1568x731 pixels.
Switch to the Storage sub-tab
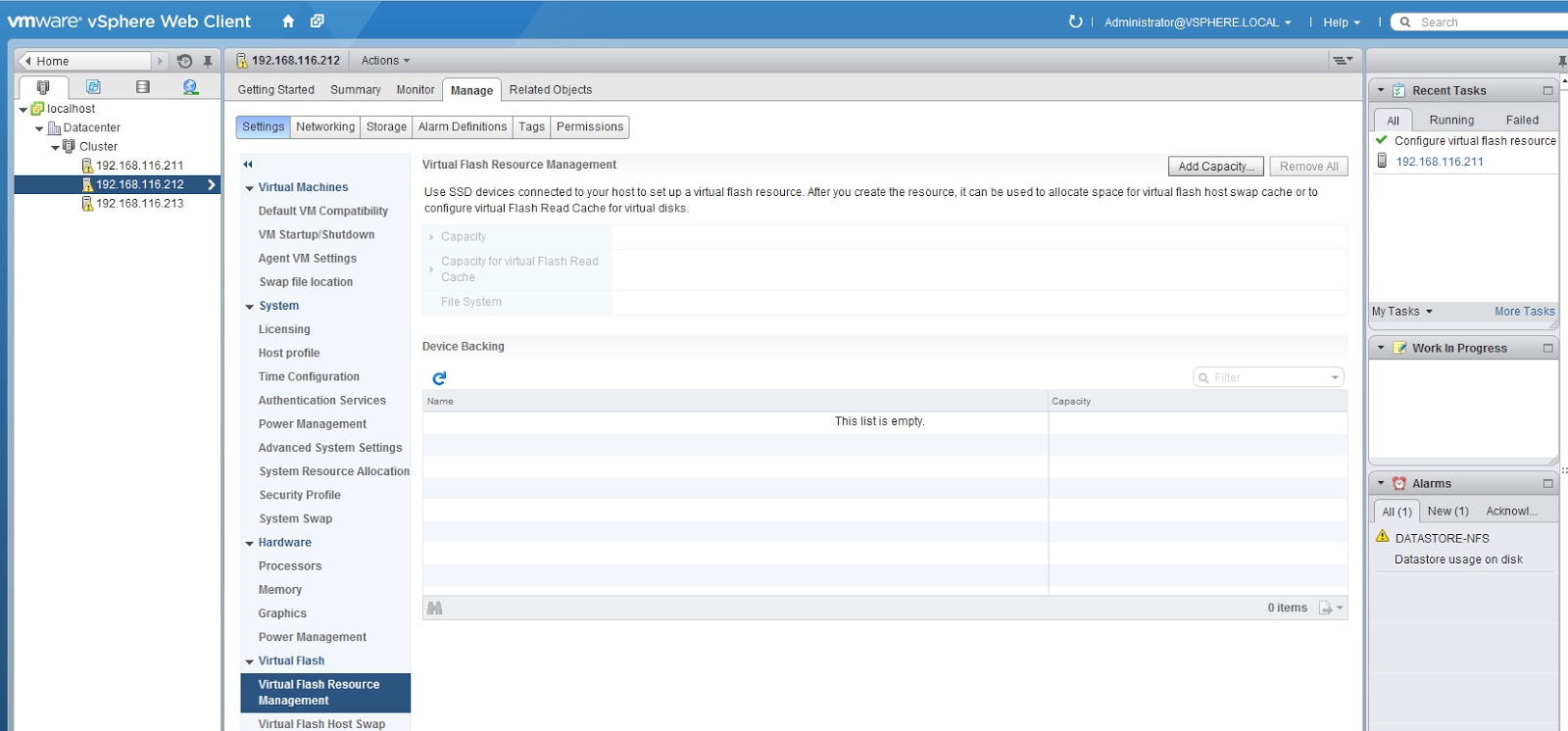[386, 127]
